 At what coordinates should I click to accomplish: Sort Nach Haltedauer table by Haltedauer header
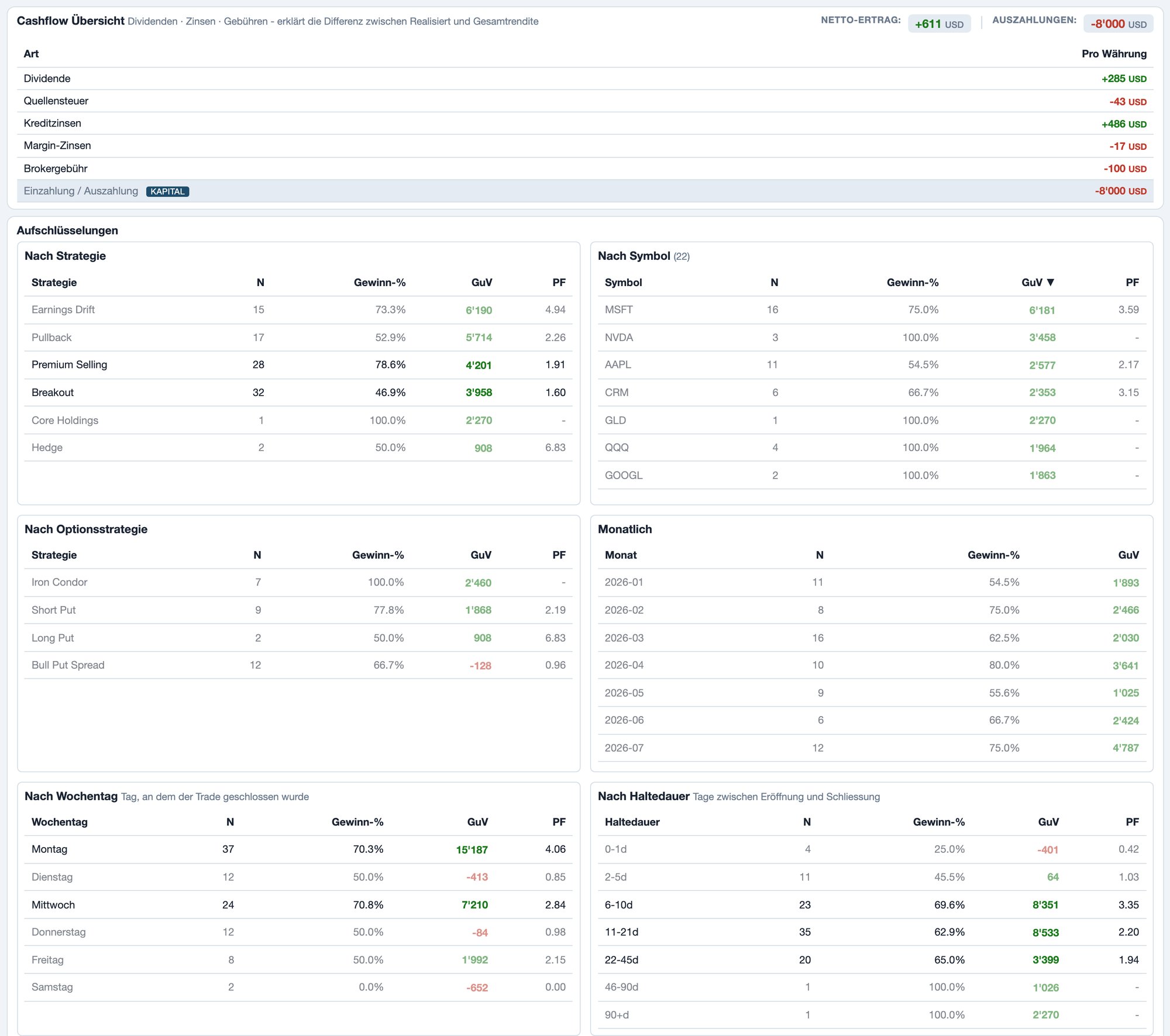coord(632,822)
